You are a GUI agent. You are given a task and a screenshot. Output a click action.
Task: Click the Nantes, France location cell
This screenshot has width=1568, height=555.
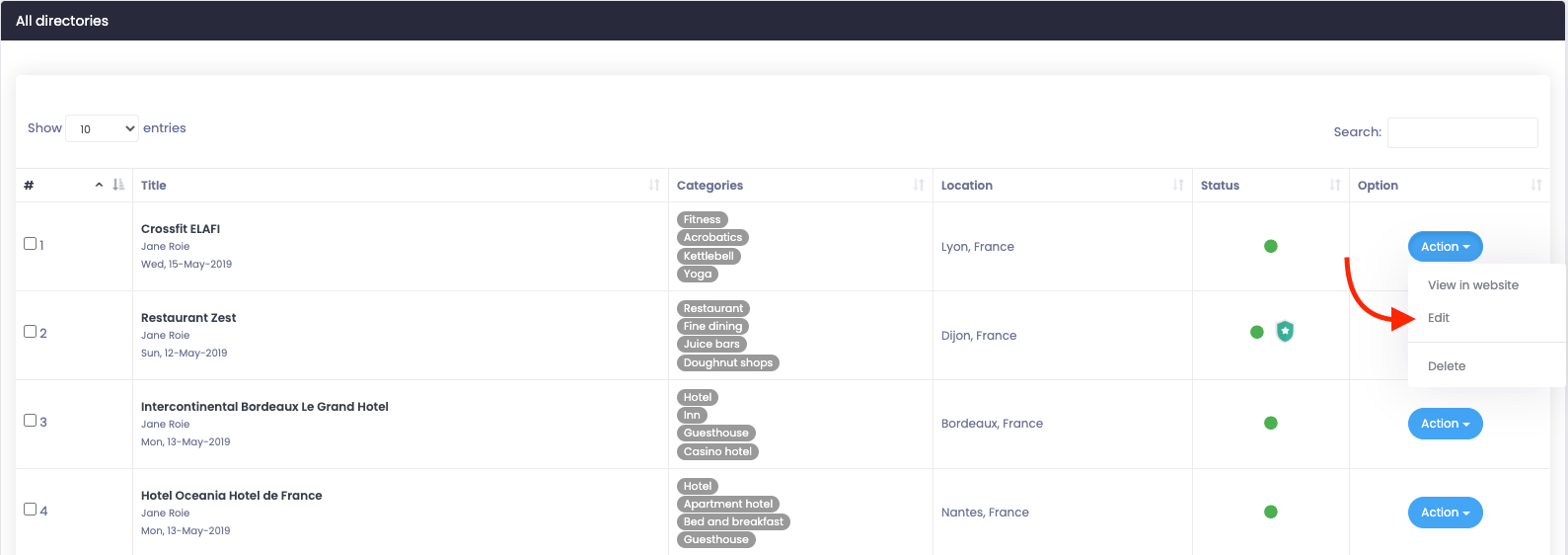click(x=985, y=513)
